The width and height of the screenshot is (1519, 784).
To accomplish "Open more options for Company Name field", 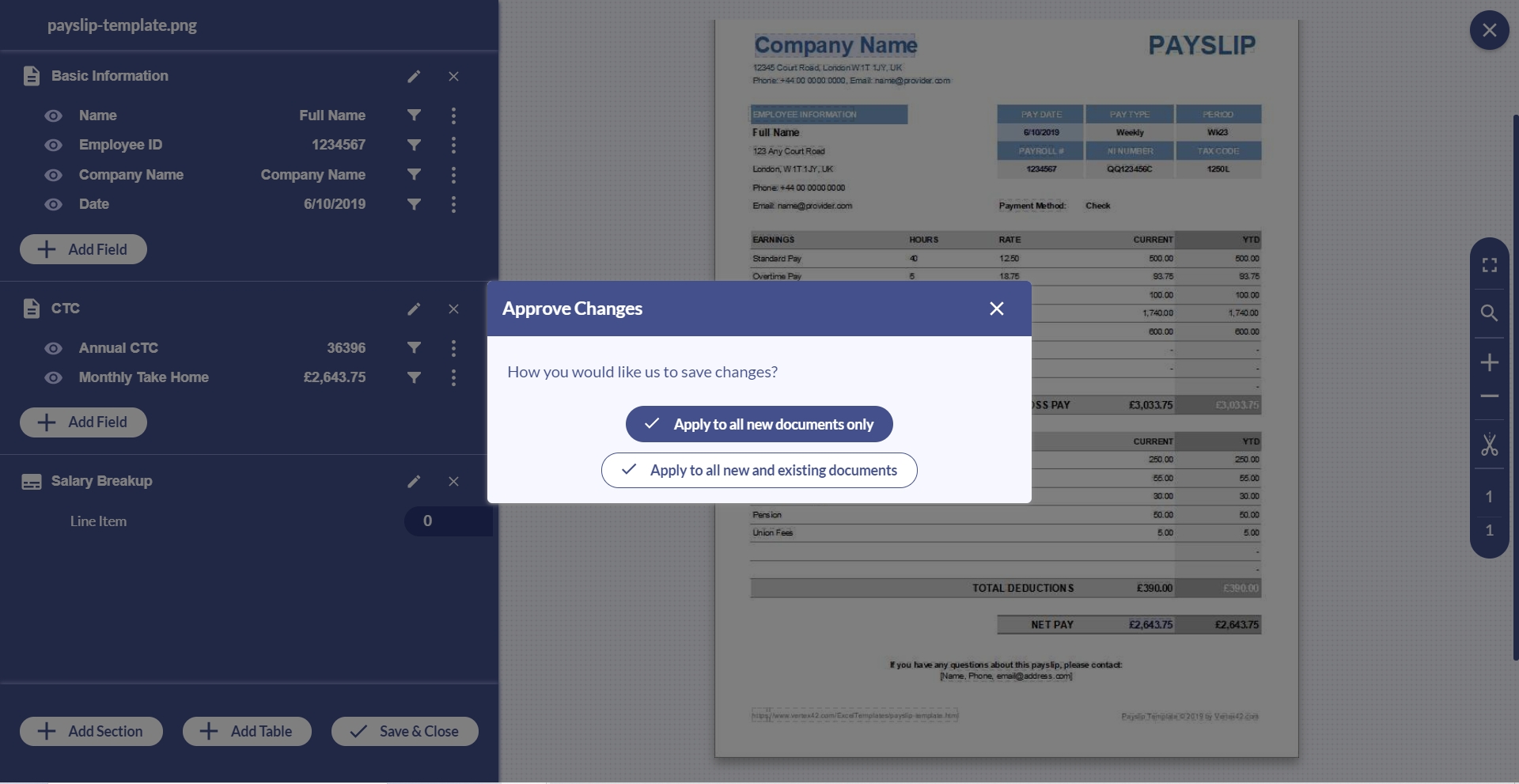I will (x=453, y=175).
